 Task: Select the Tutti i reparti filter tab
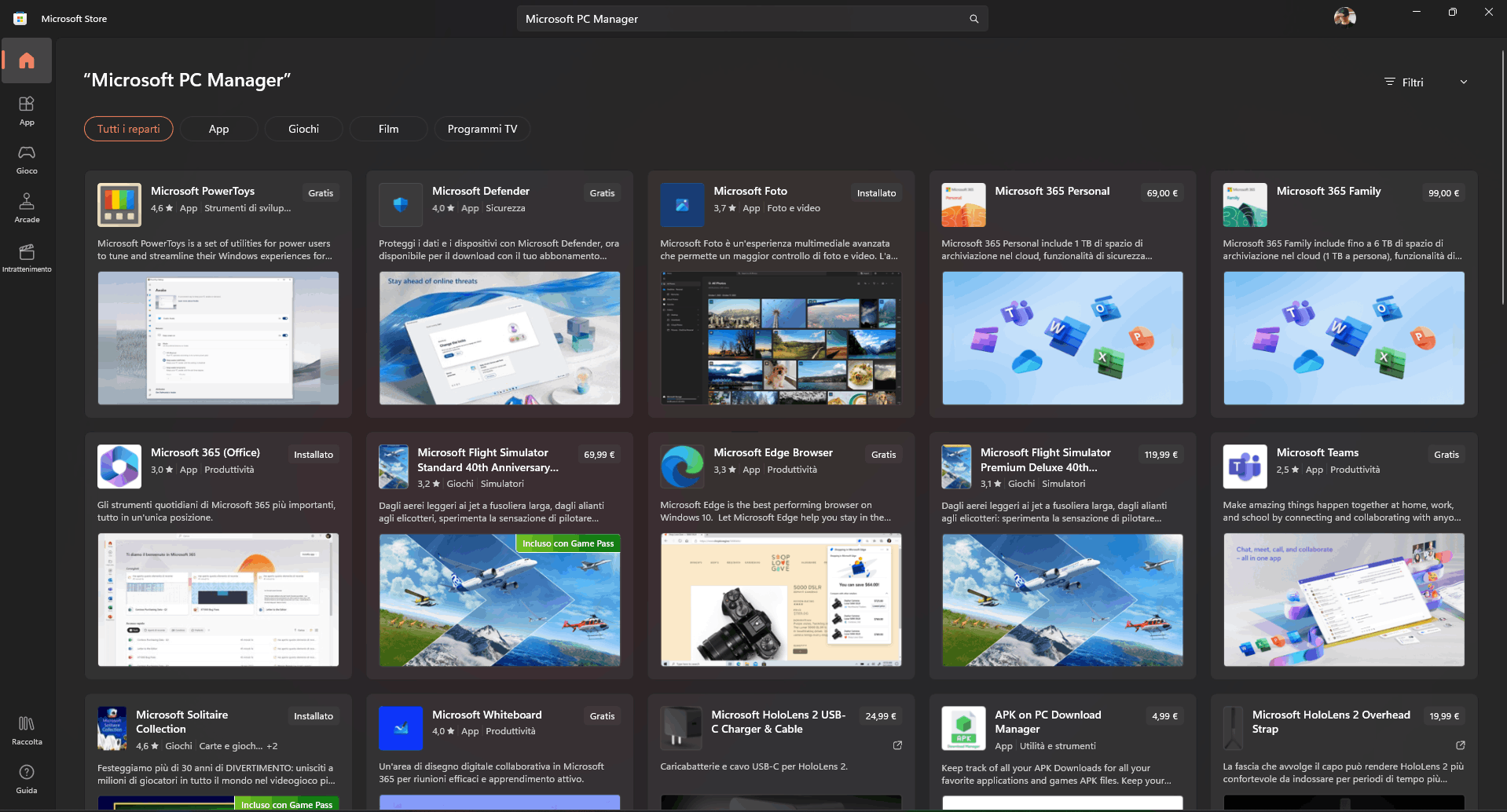[129, 129]
